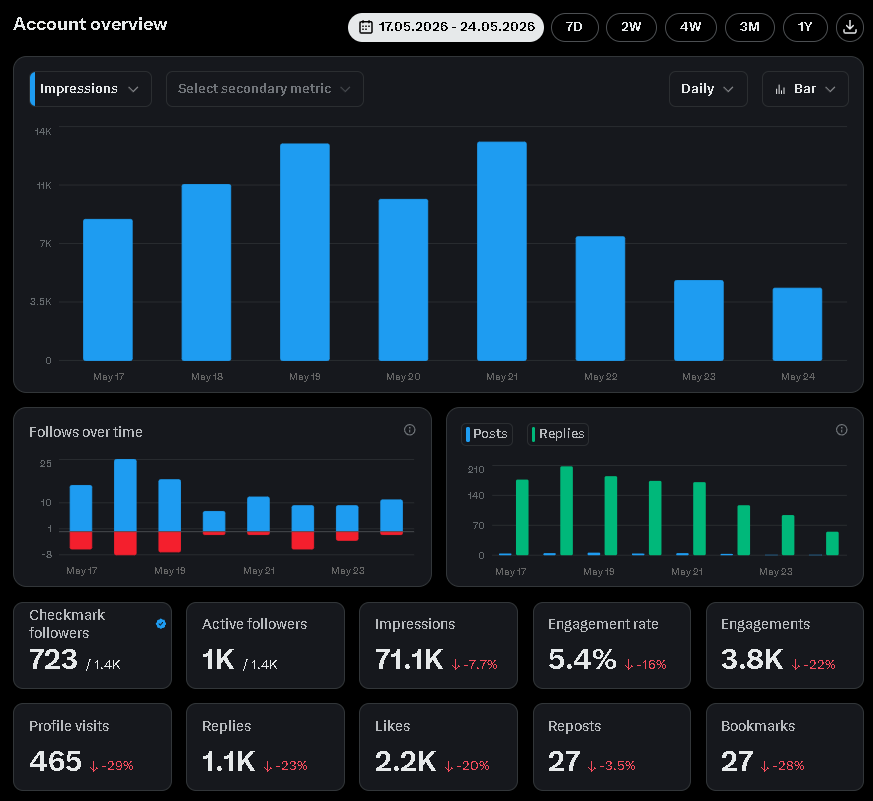
Task: Open the Reposts card
Action: tap(612, 747)
